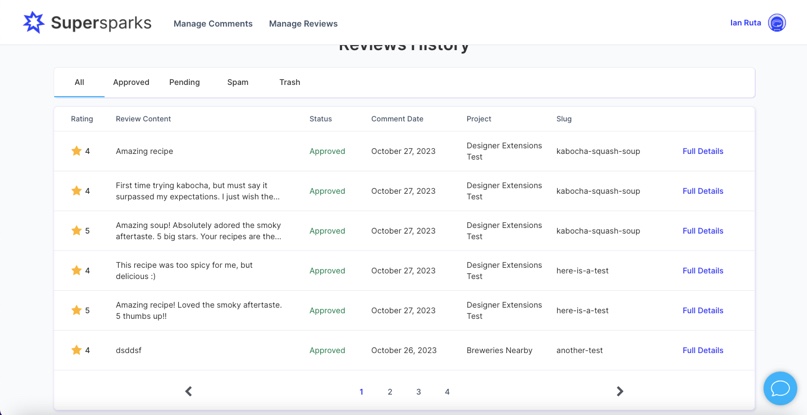This screenshot has height=415, width=807.
Task: Go to page 2 of reviews
Action: click(390, 392)
